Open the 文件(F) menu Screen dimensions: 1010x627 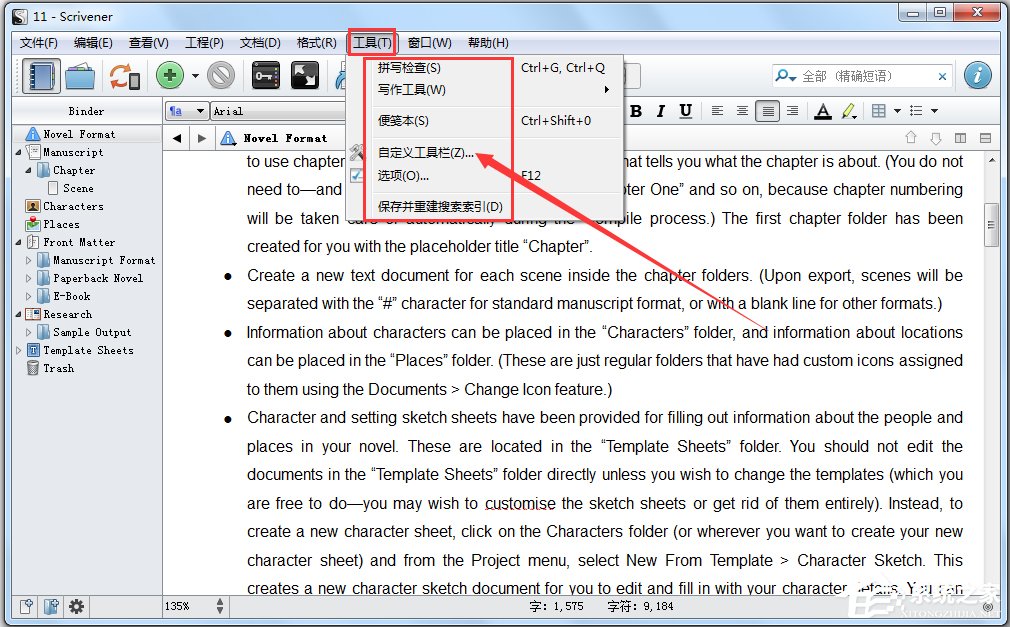point(39,43)
